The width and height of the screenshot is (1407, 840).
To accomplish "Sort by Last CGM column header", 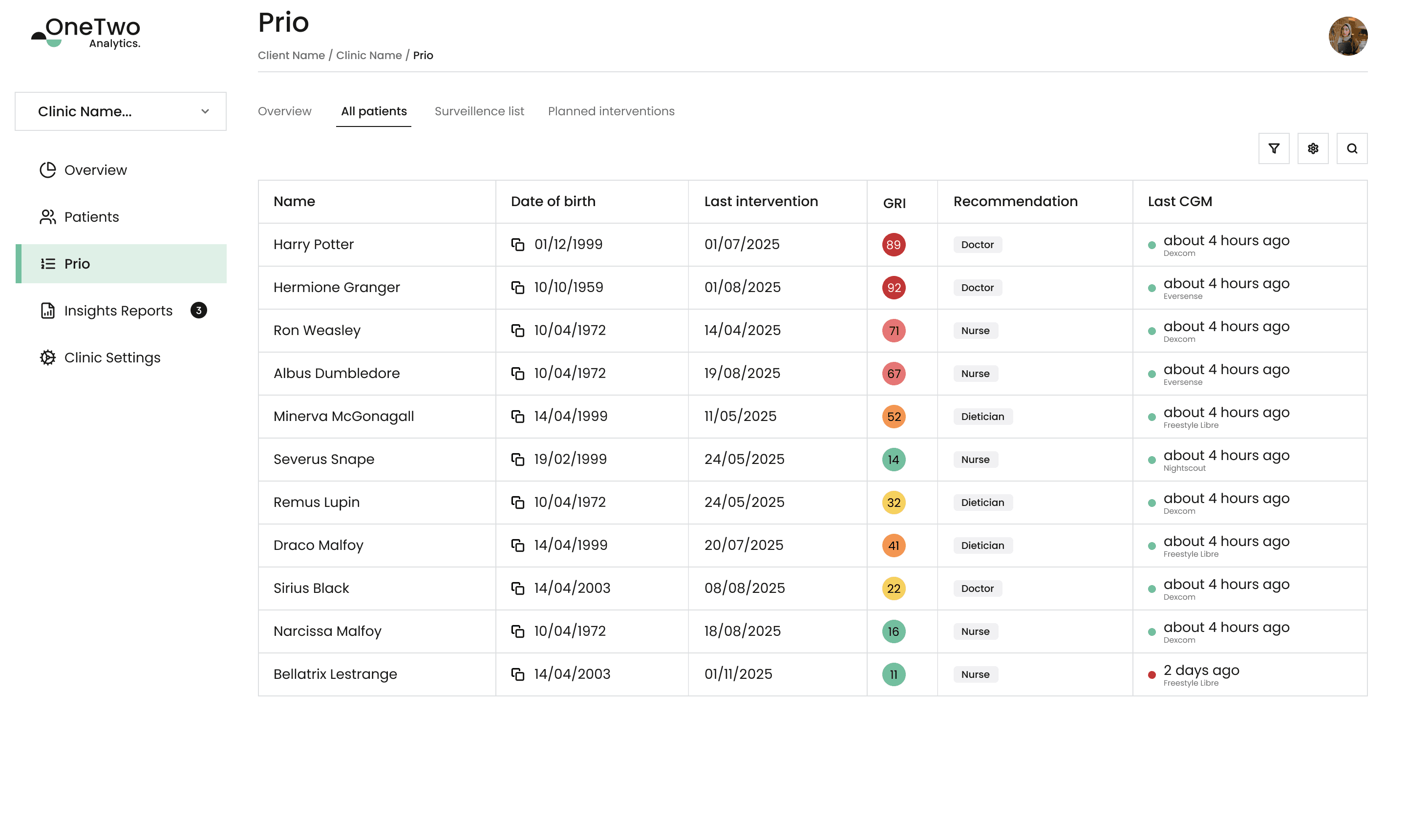I will pos(1179,202).
